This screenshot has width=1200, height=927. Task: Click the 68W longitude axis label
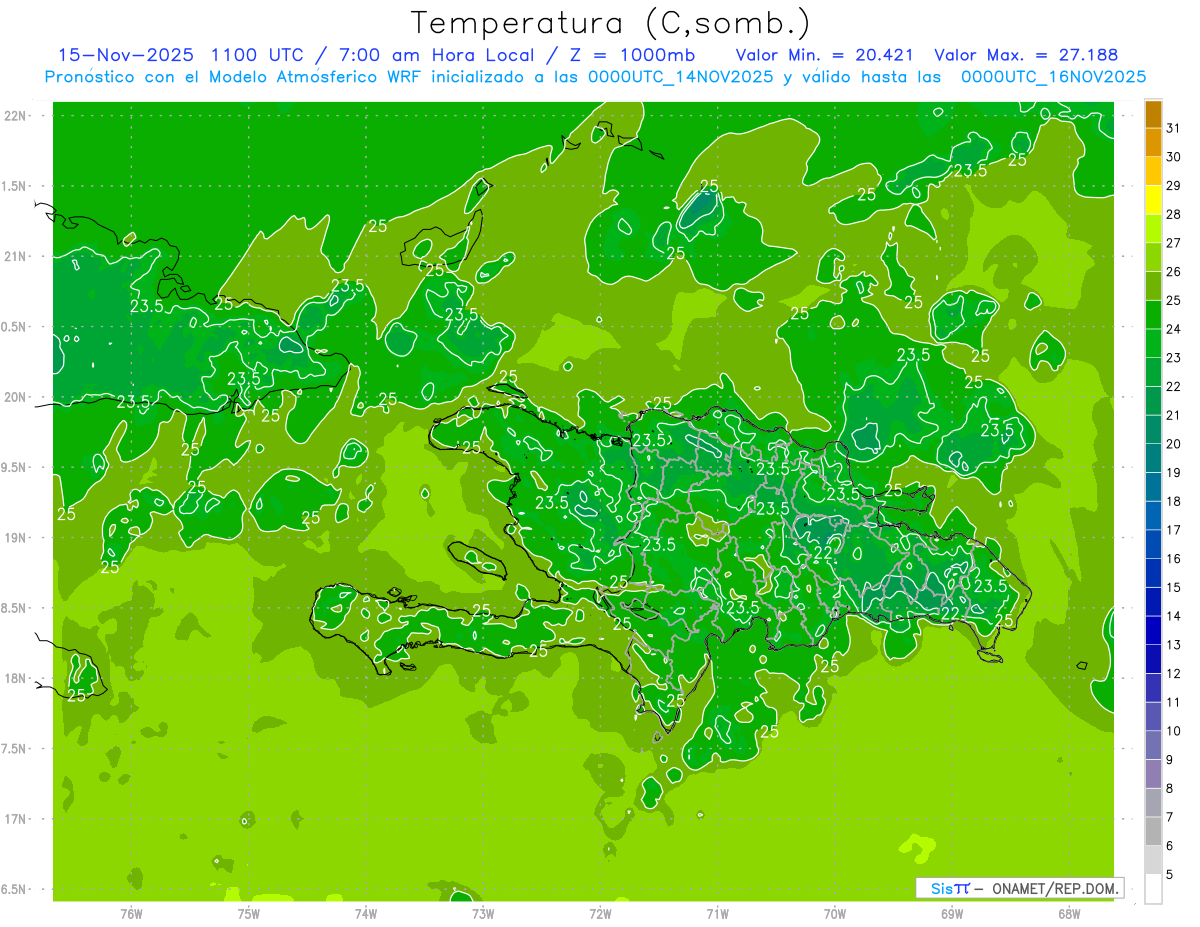click(1069, 914)
